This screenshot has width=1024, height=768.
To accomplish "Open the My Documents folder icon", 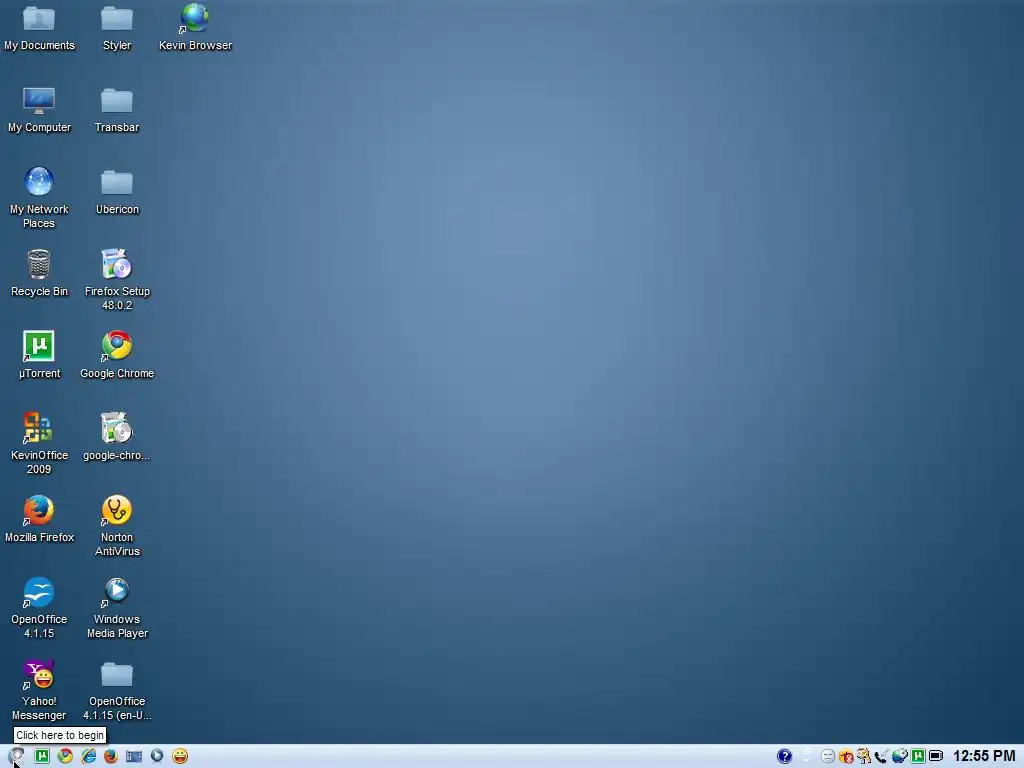I will (x=39, y=18).
